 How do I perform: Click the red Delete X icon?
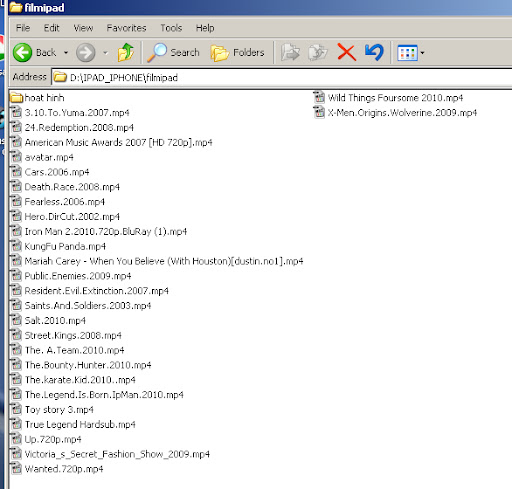click(x=347, y=52)
